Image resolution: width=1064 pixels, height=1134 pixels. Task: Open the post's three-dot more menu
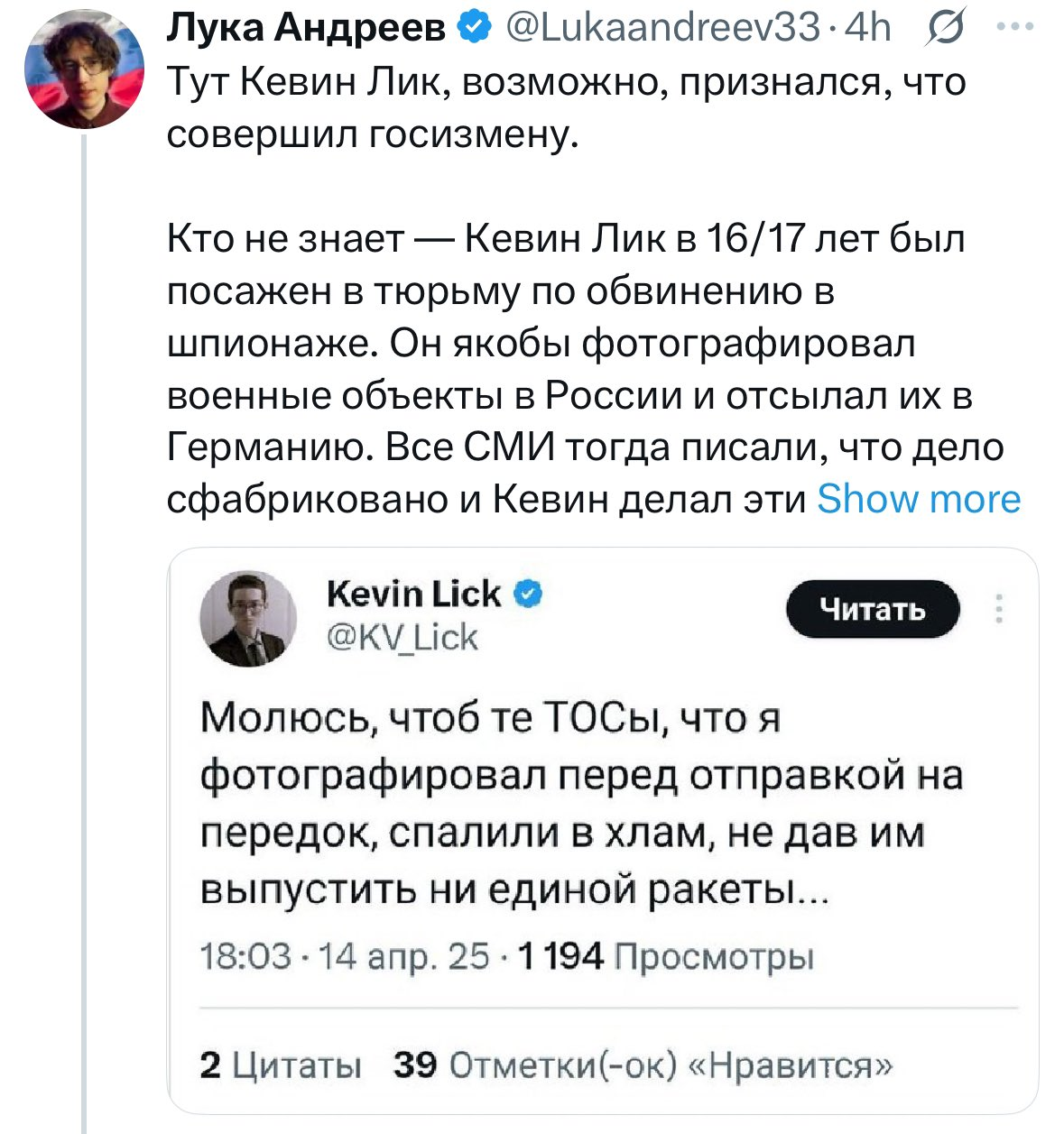(x=1014, y=27)
